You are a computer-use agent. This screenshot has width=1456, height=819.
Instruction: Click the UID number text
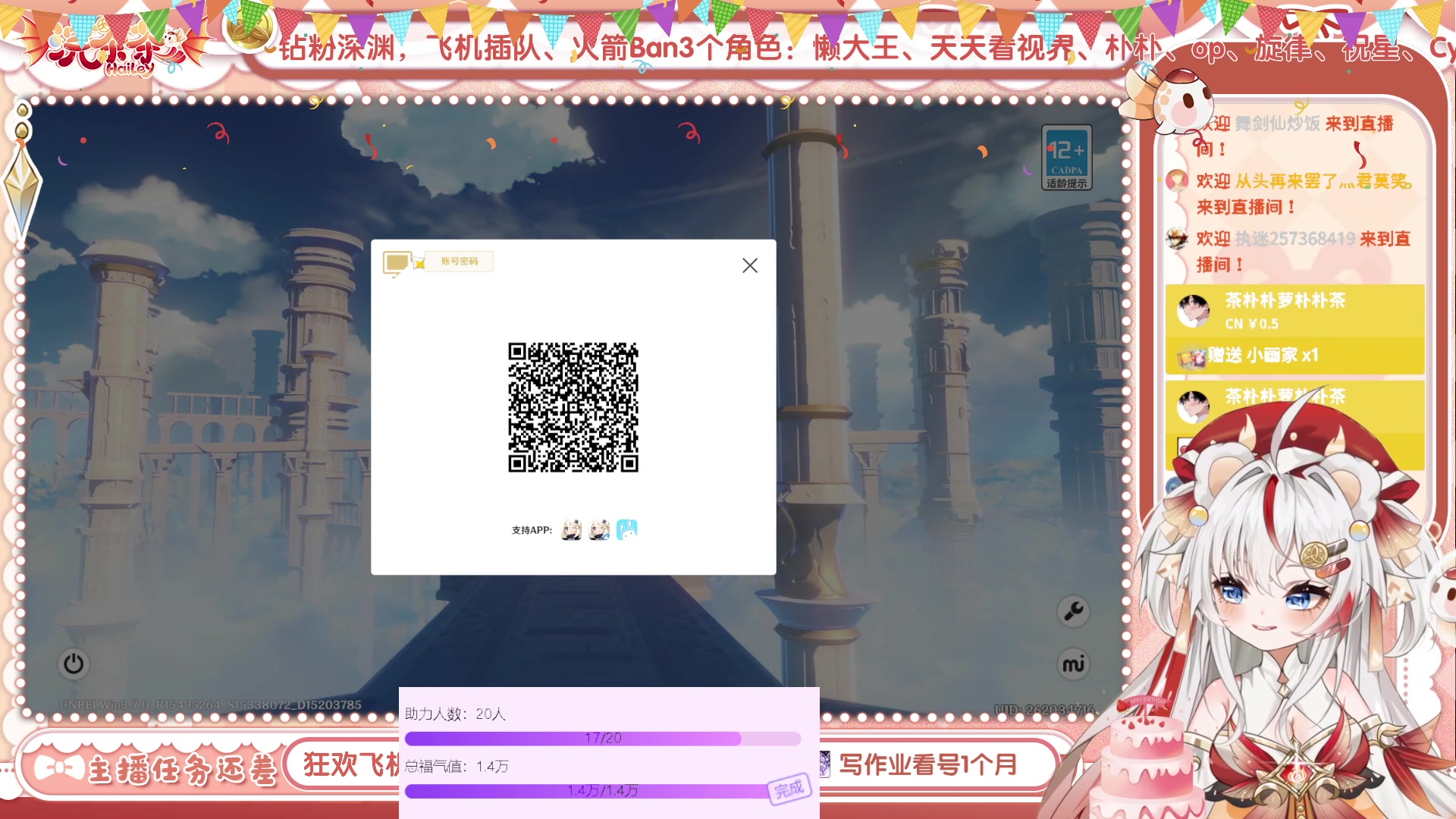(x=1045, y=710)
